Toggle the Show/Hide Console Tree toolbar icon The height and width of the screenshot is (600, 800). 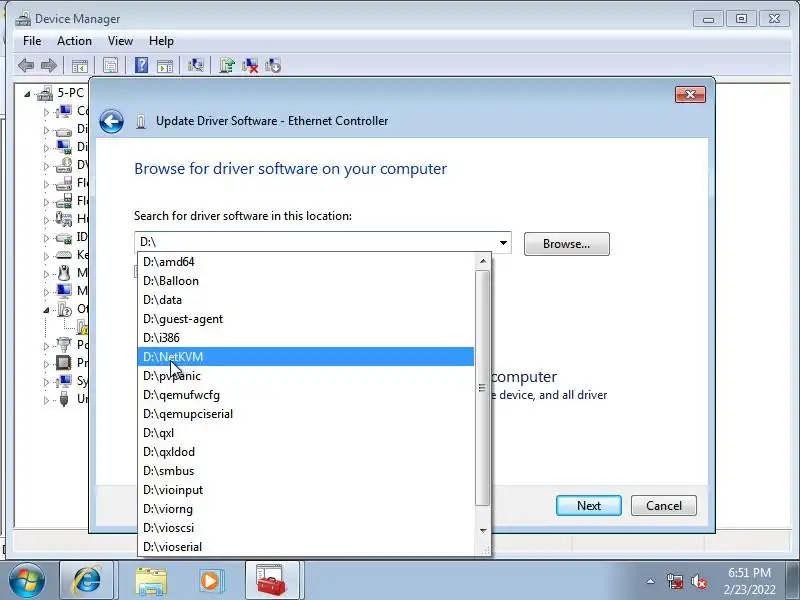pos(80,65)
